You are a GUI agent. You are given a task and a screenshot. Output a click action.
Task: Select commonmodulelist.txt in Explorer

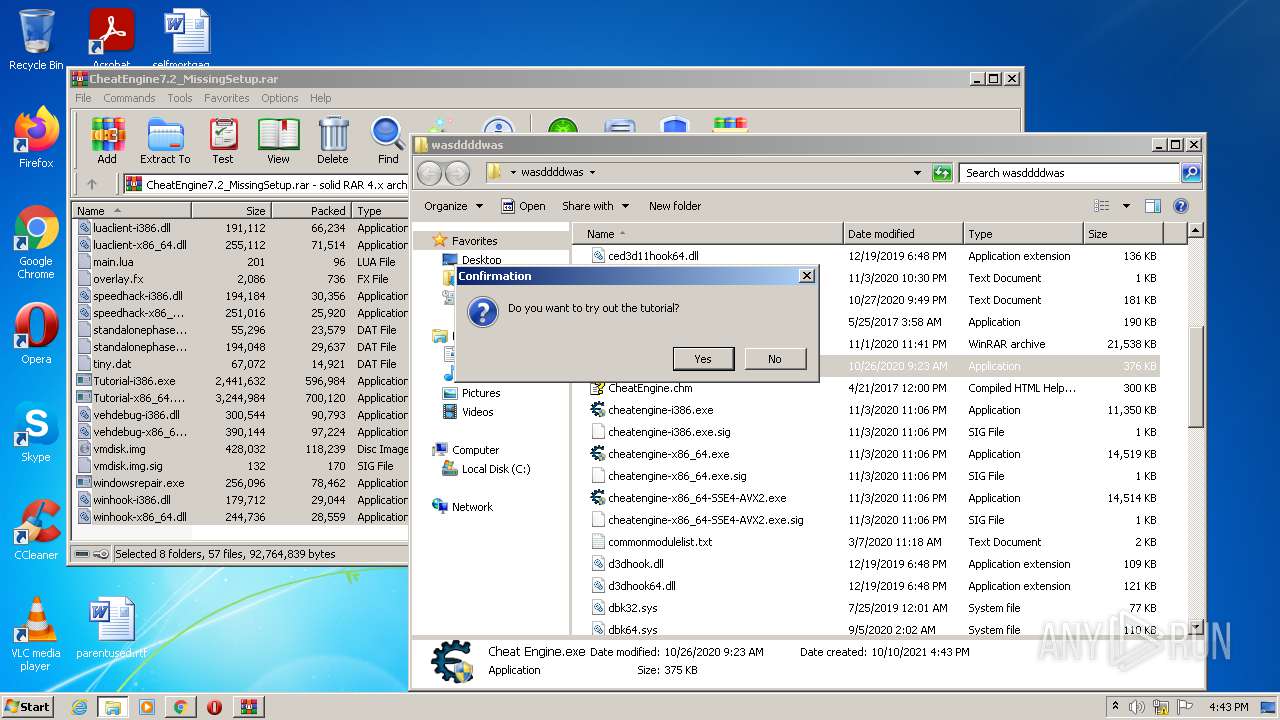click(660, 542)
